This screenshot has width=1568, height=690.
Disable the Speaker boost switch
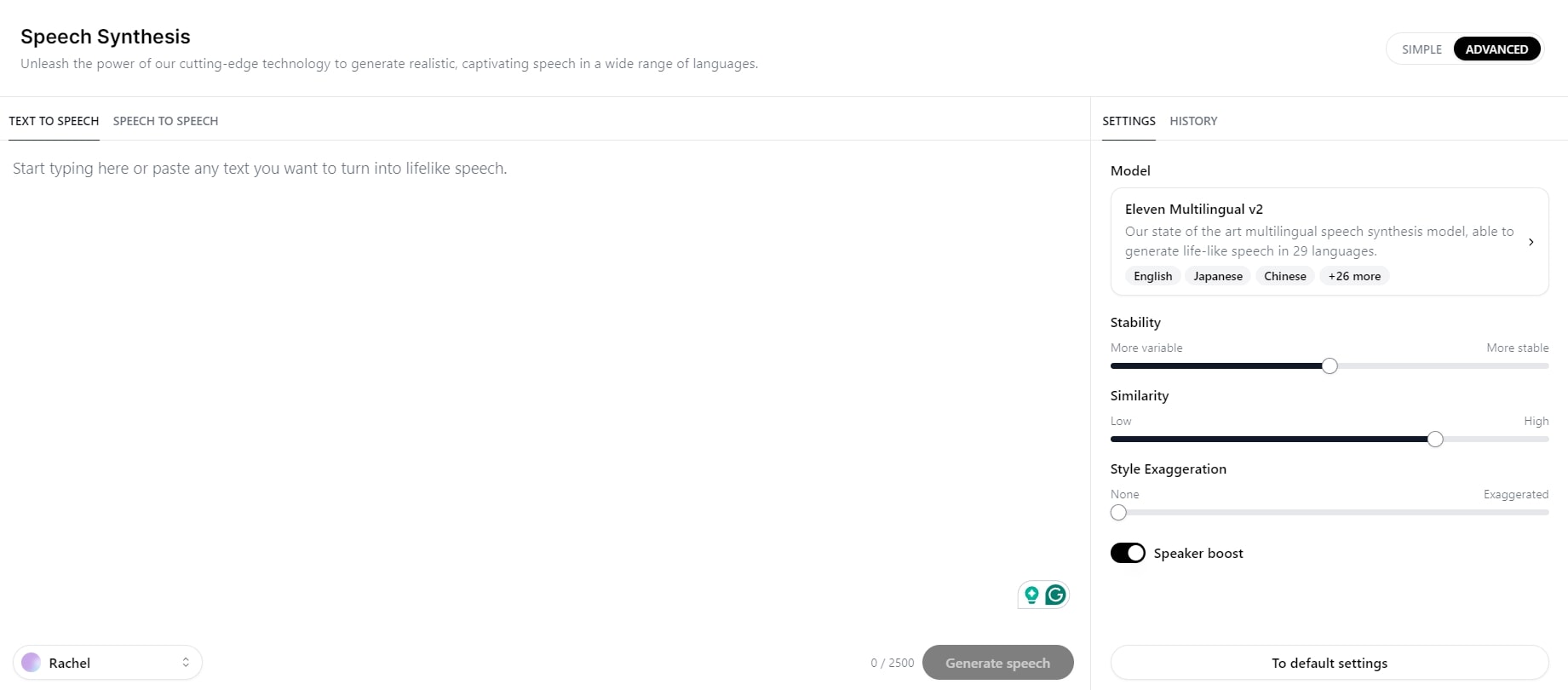coord(1128,553)
